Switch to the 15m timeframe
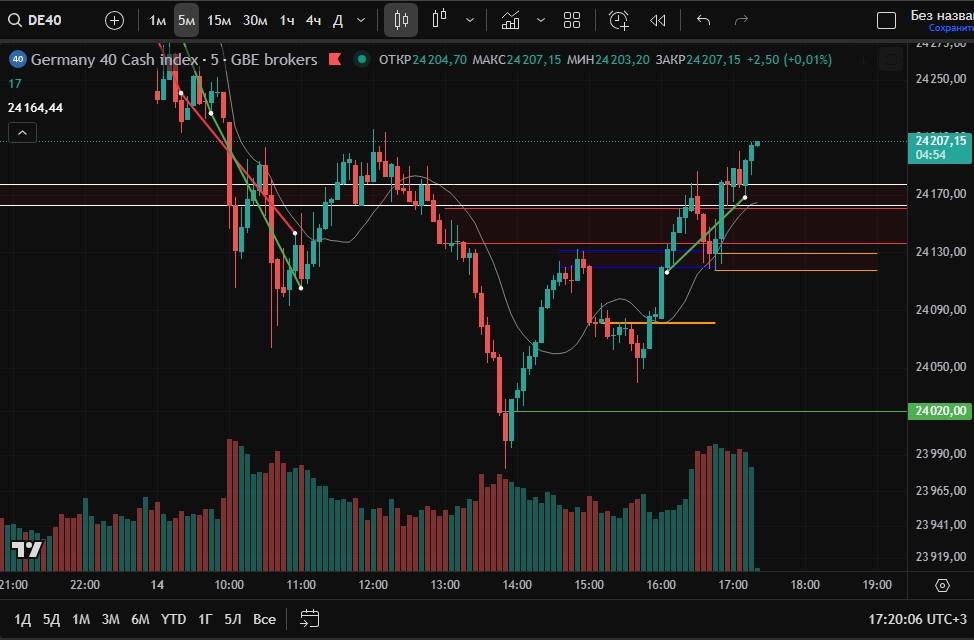974x640 pixels. [x=219, y=20]
